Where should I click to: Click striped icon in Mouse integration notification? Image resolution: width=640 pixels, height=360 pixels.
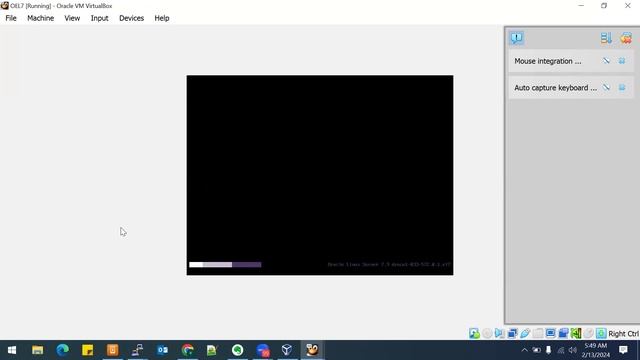click(x=607, y=61)
